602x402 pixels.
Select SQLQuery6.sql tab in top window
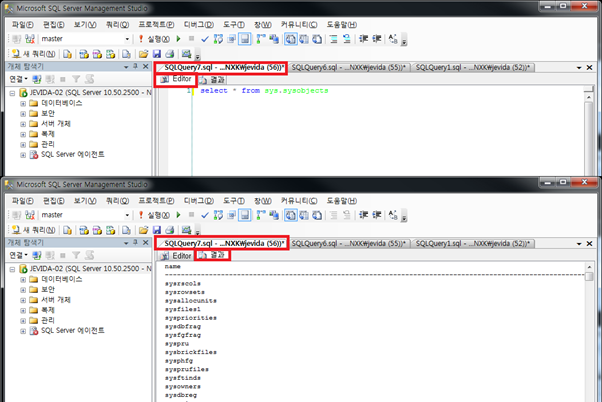[x=348, y=68]
